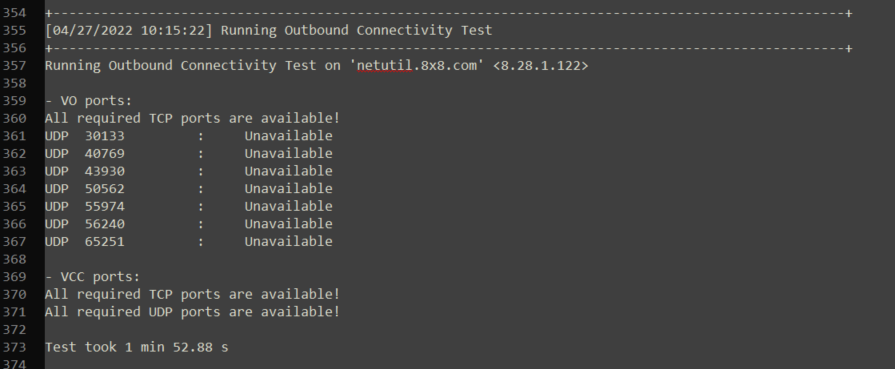Click the IP address 8.28.1.122
Viewport: 895px width, 369px height.
540,66
